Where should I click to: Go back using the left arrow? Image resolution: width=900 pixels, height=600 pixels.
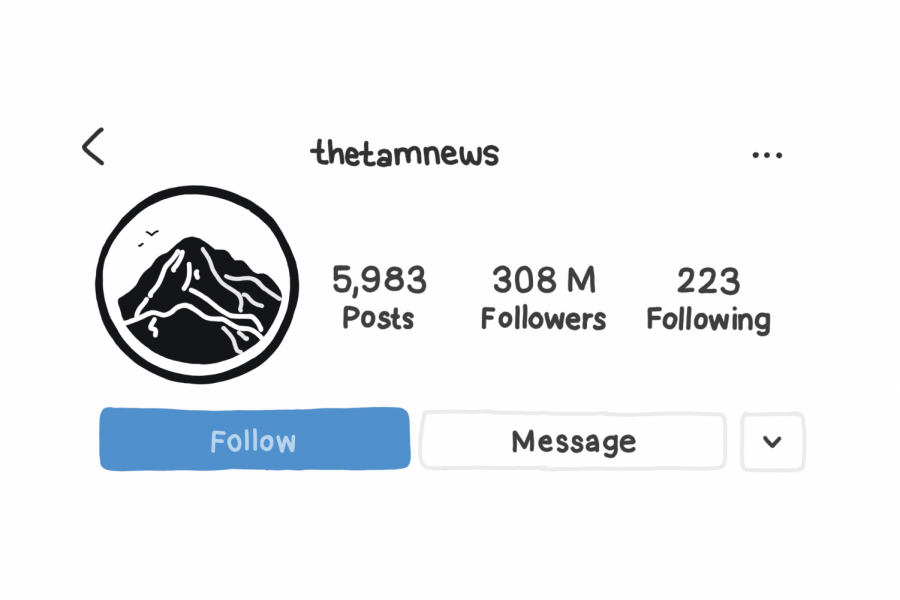coord(93,146)
